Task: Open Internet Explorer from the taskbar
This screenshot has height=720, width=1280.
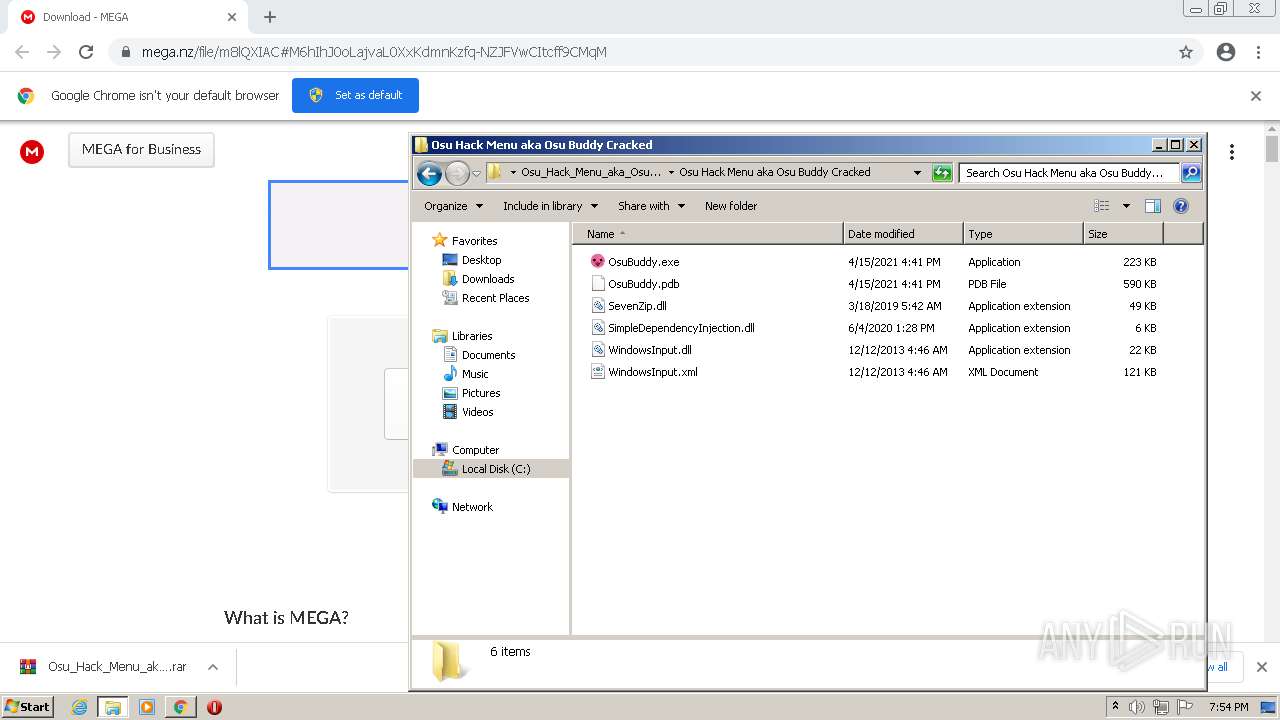Action: tap(80, 707)
